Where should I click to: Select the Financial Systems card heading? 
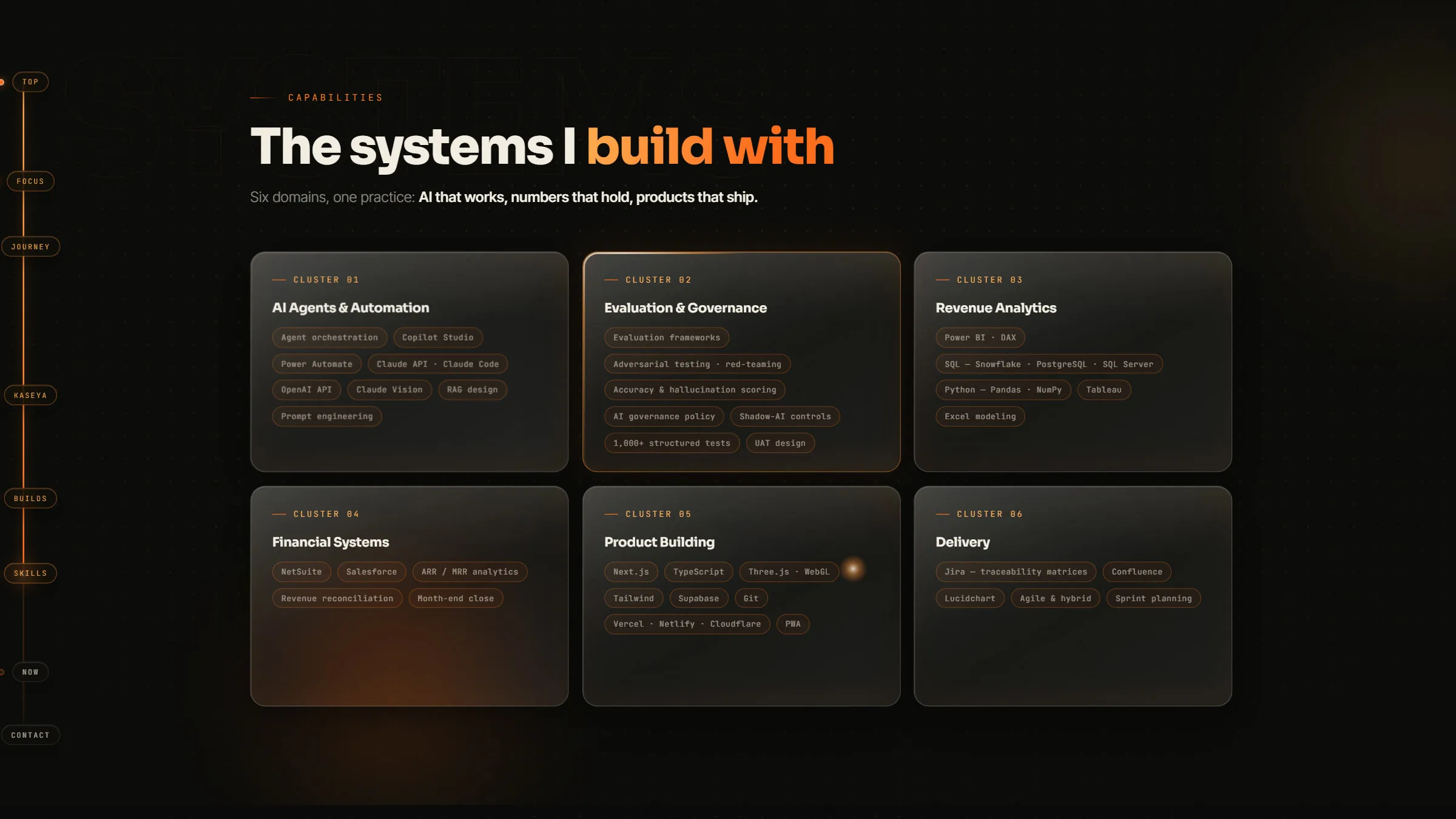(x=331, y=542)
